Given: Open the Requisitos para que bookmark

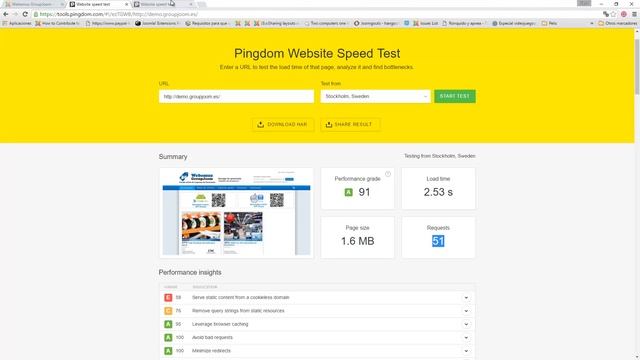Looking at the screenshot, I should (207, 24).
